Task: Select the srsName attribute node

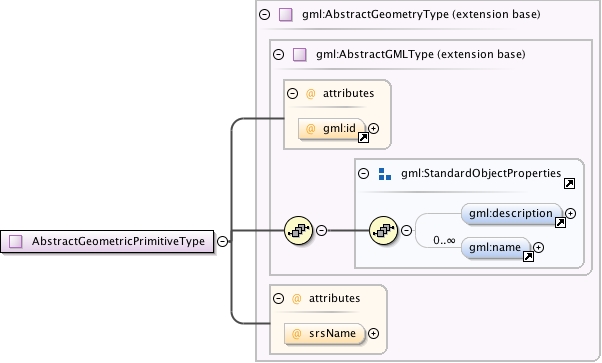Action: (325, 333)
